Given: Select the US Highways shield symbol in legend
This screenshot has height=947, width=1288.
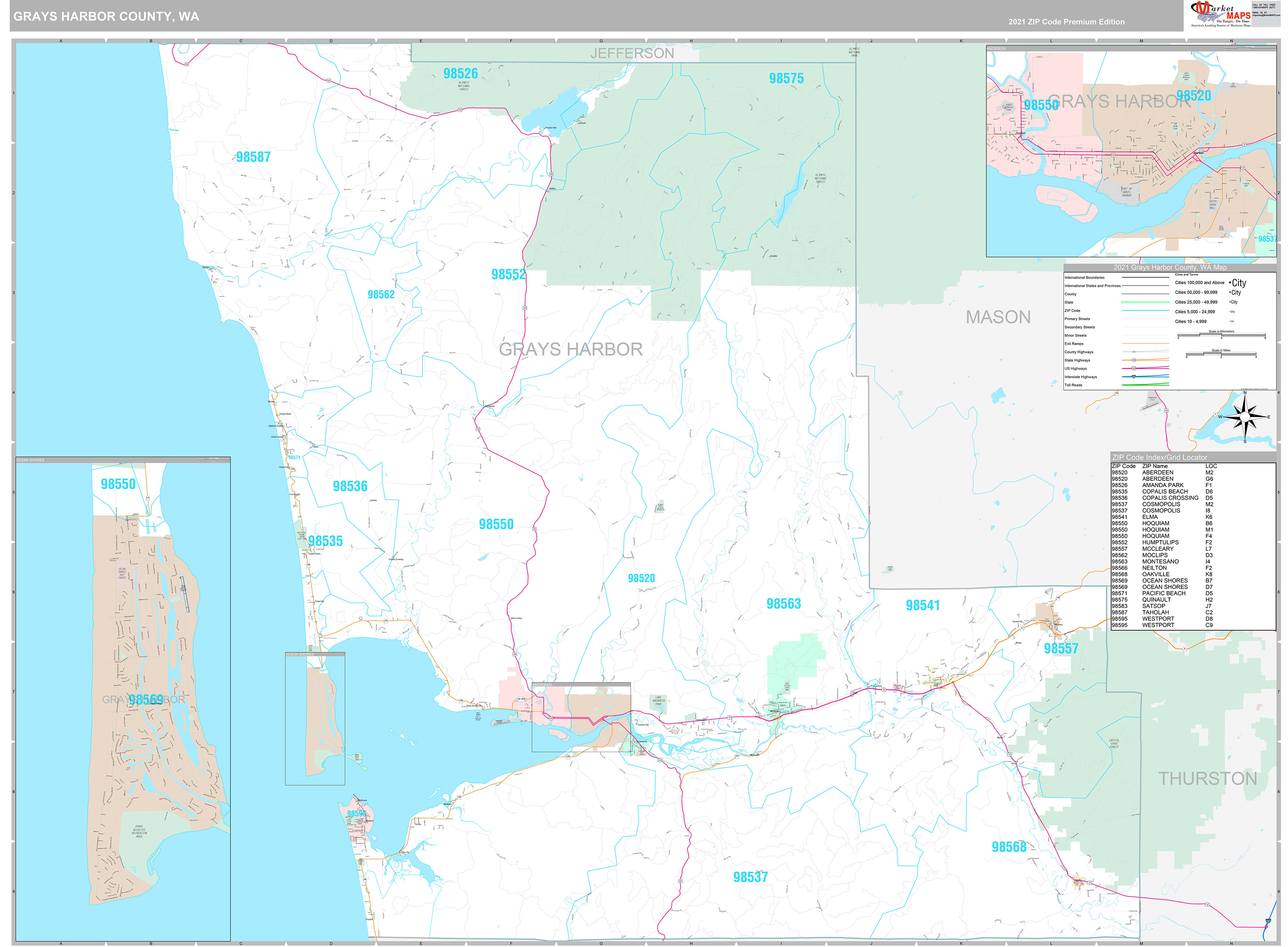Looking at the screenshot, I should (1134, 368).
